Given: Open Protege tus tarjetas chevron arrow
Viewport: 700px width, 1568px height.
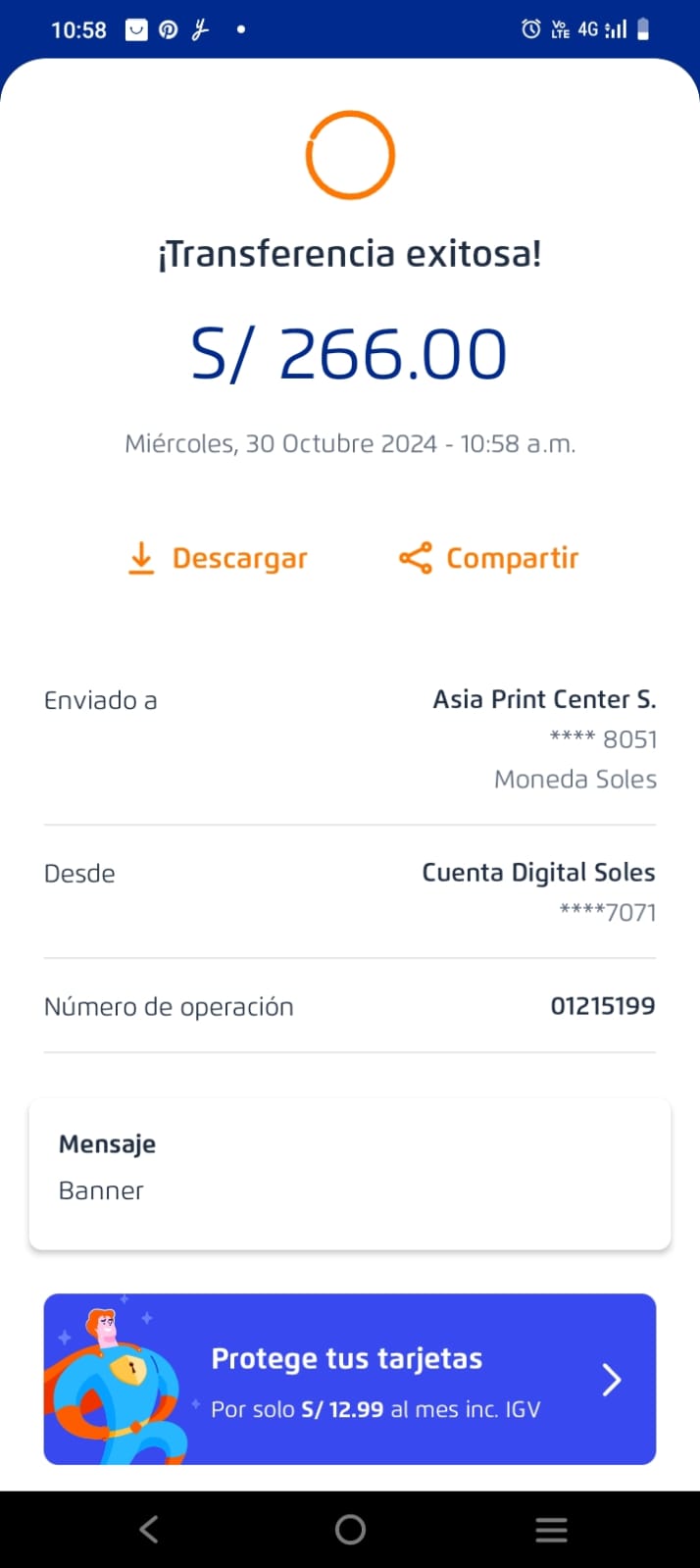Looking at the screenshot, I should pyautogui.click(x=612, y=1380).
